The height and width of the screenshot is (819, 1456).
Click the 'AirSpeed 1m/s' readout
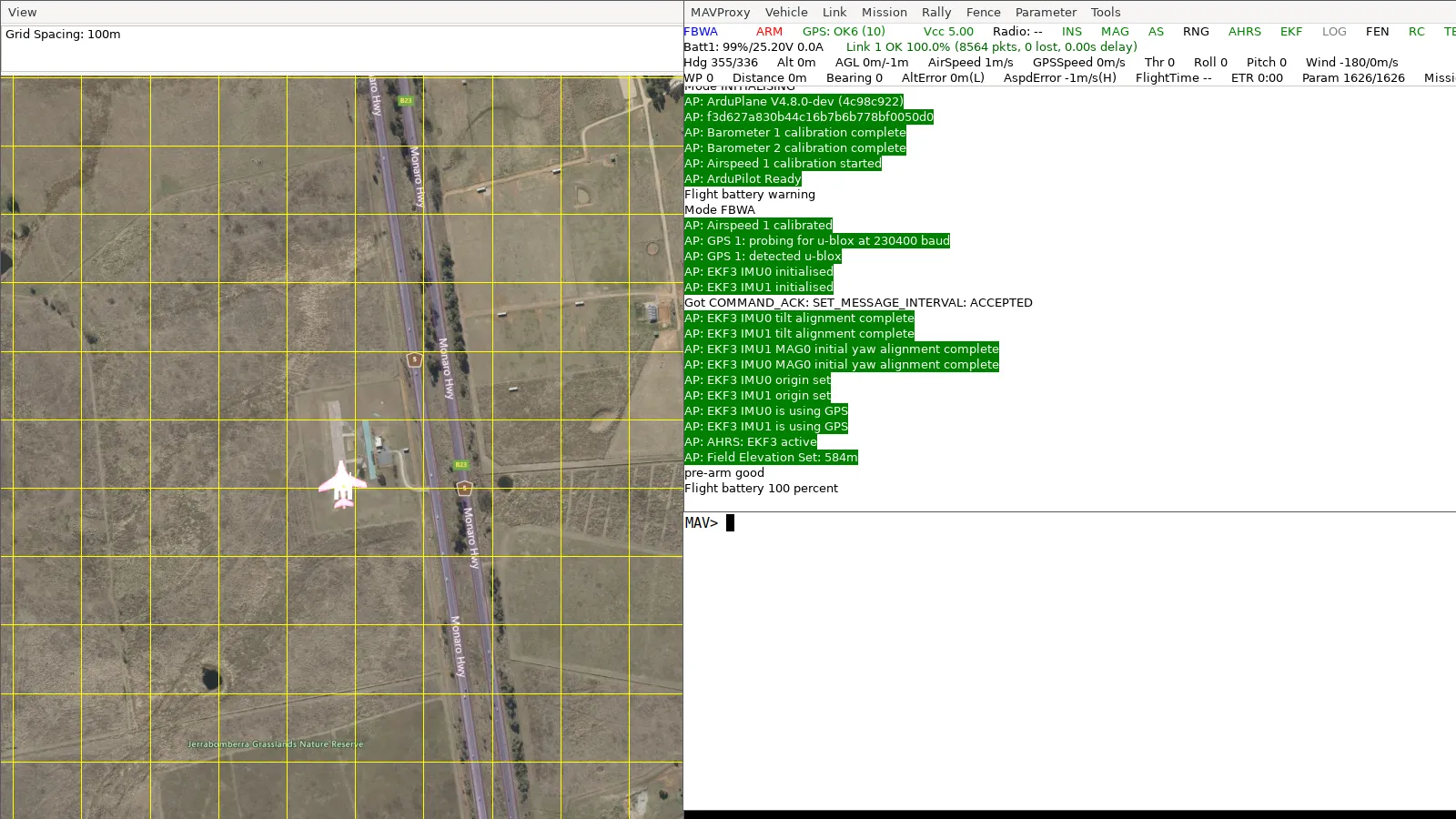tap(970, 63)
